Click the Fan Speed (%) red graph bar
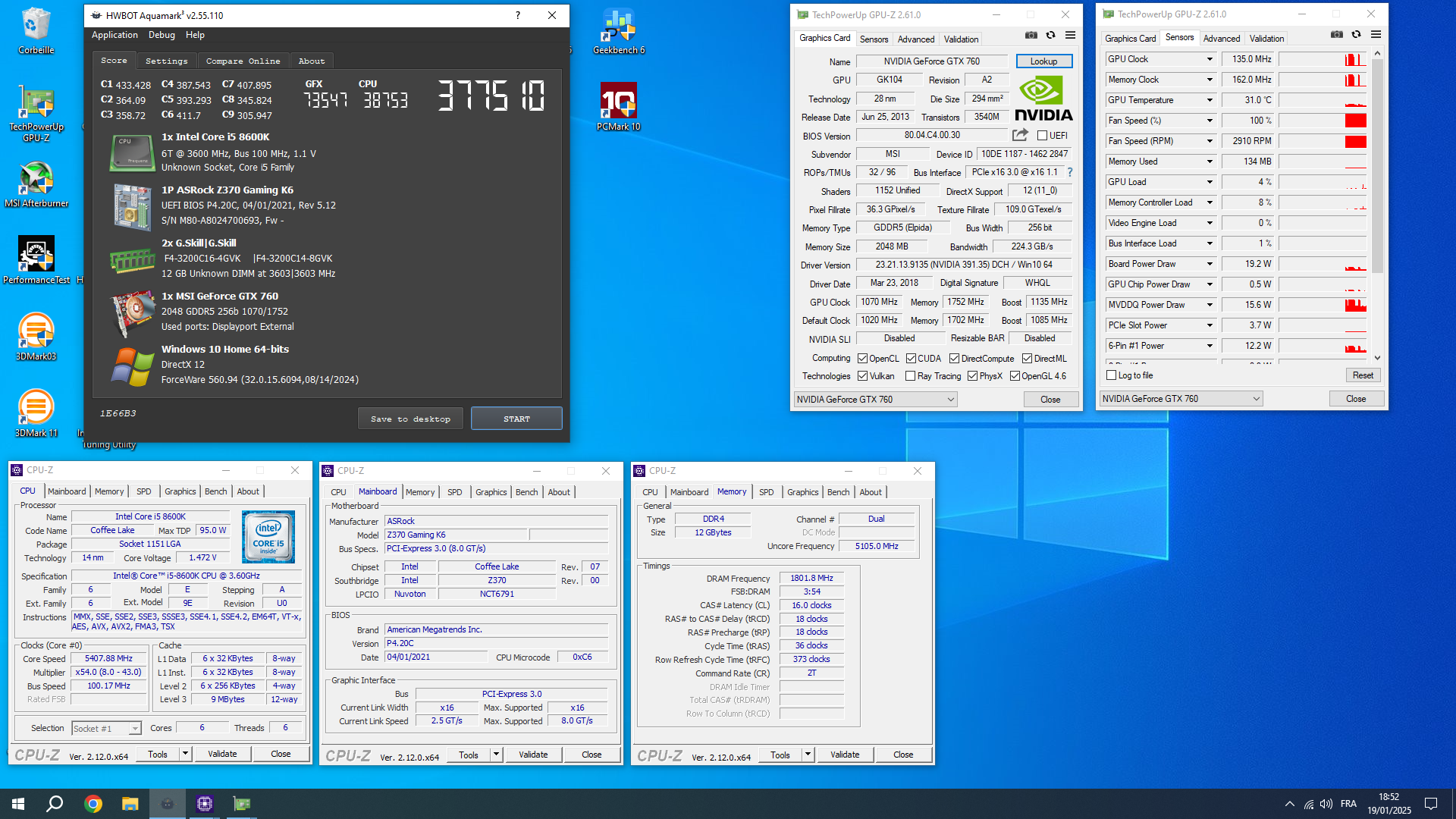 [x=1355, y=121]
